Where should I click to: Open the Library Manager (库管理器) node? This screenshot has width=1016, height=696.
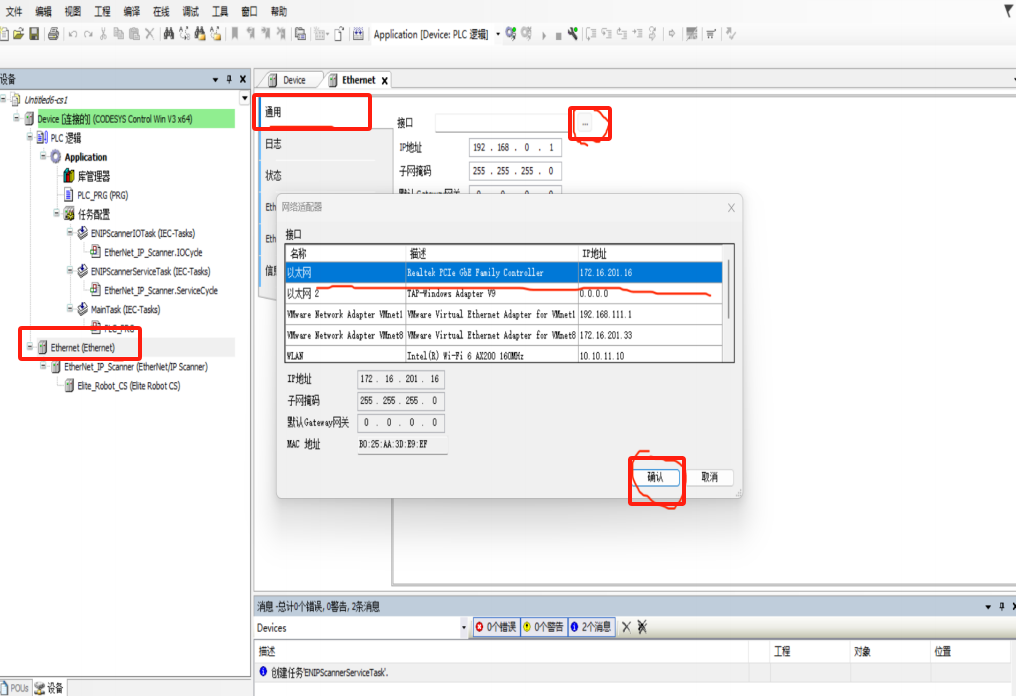click(x=93, y=176)
